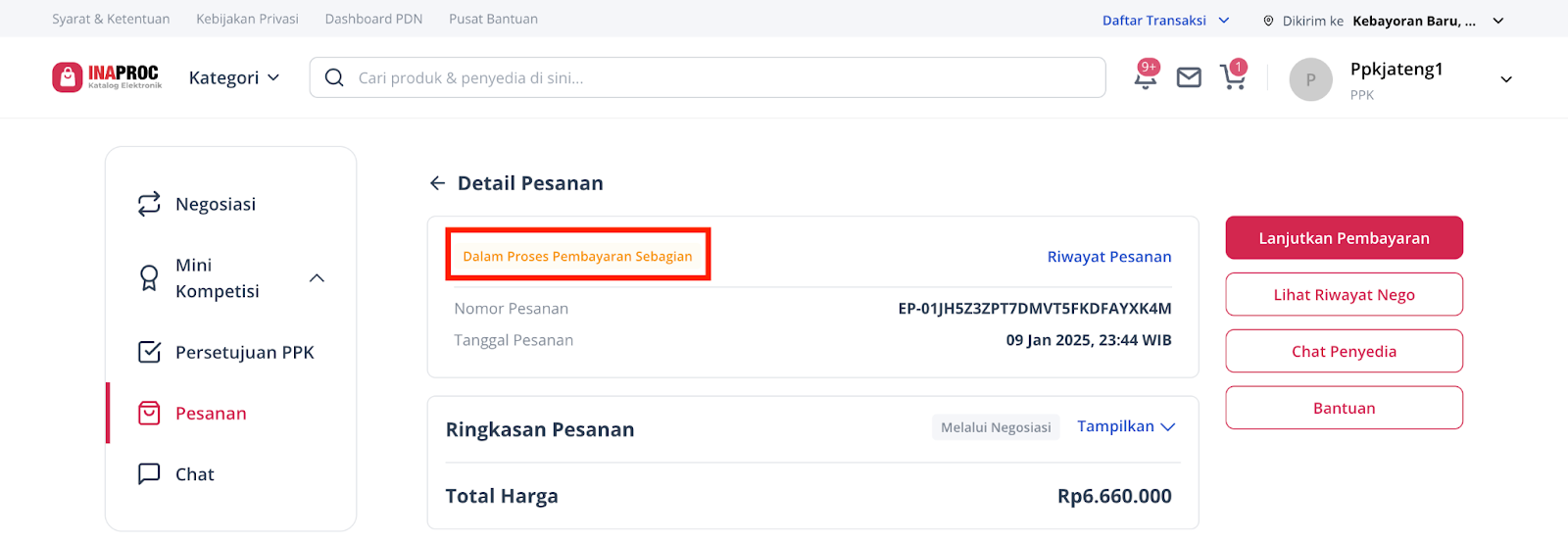Open the notifications bell icon

[x=1145, y=78]
